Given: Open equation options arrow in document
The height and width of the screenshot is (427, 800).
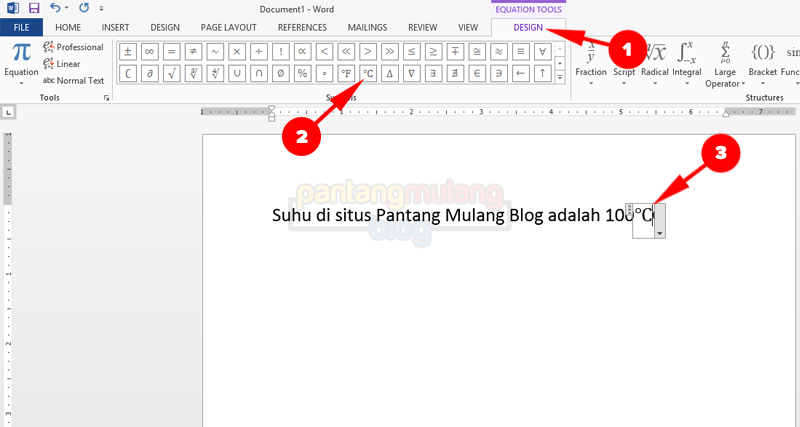Looking at the screenshot, I should 660,233.
